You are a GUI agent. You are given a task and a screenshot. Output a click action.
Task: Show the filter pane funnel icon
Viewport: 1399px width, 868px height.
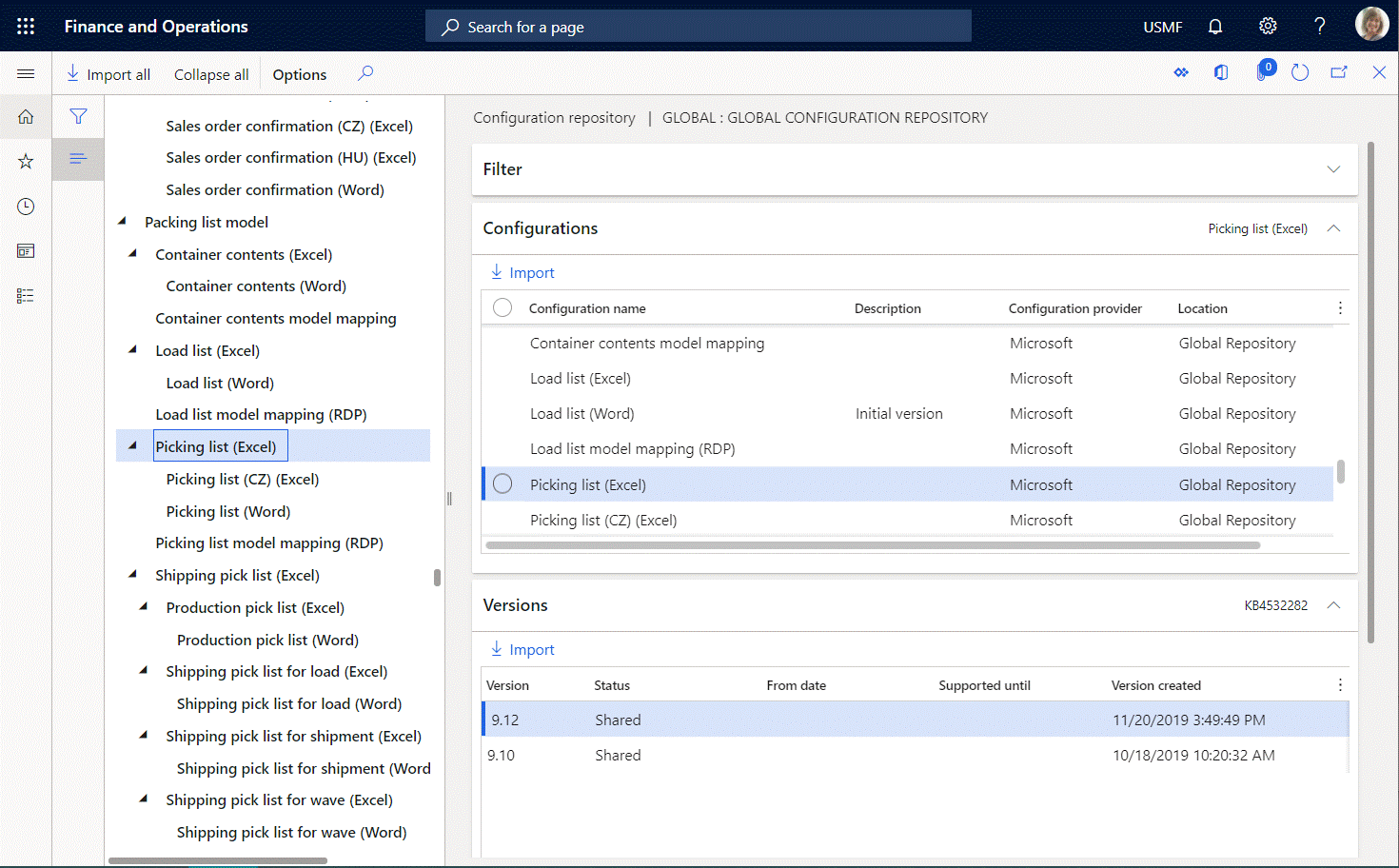78,116
